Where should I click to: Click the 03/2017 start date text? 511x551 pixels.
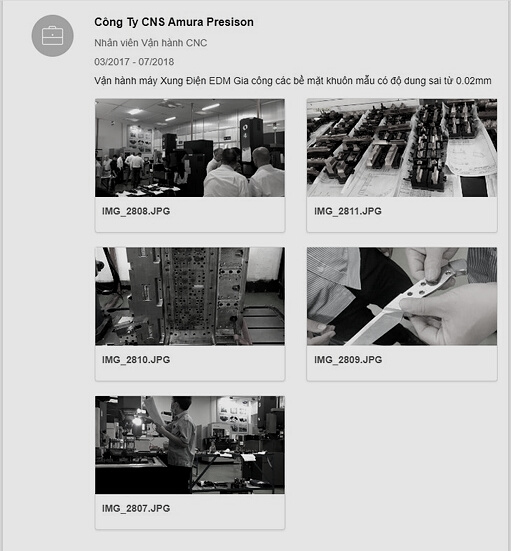pyautogui.click(x=112, y=62)
